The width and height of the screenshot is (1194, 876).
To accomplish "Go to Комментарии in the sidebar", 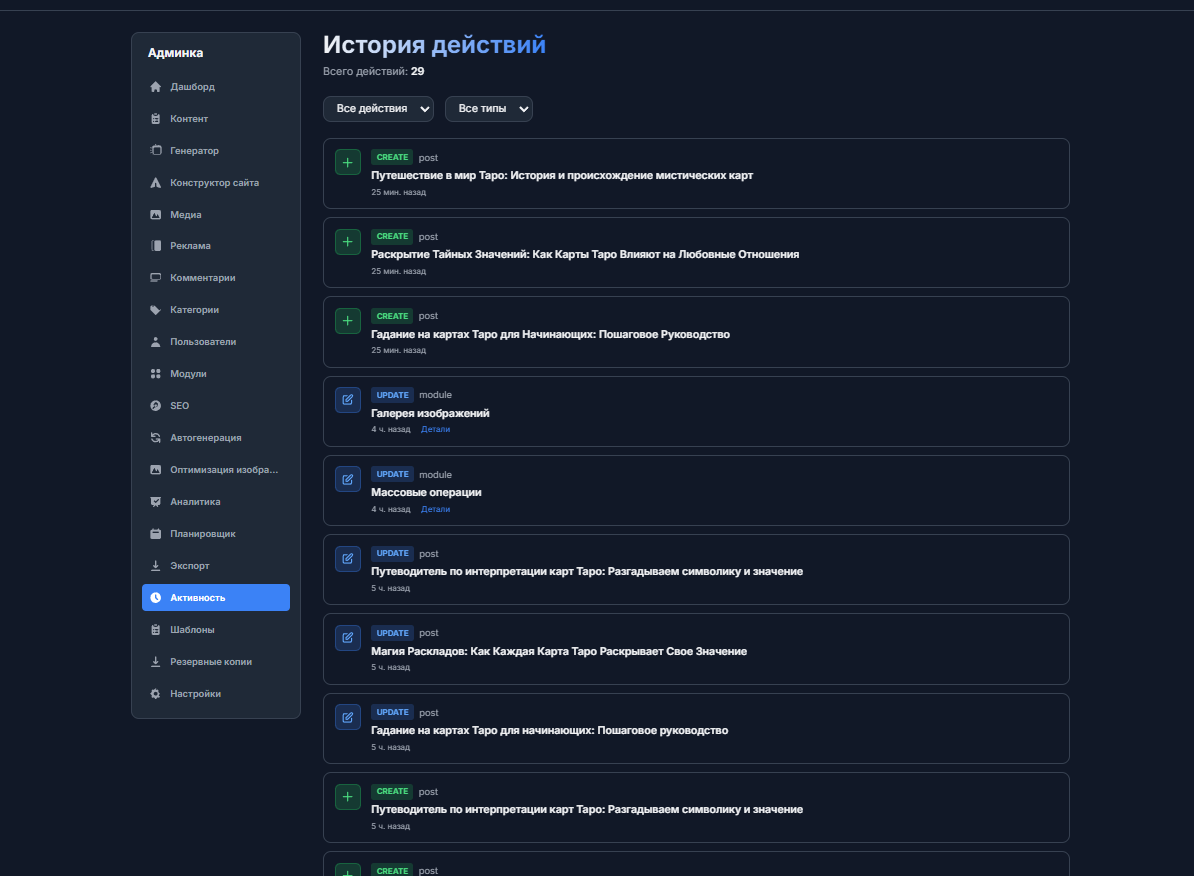I will [202, 278].
